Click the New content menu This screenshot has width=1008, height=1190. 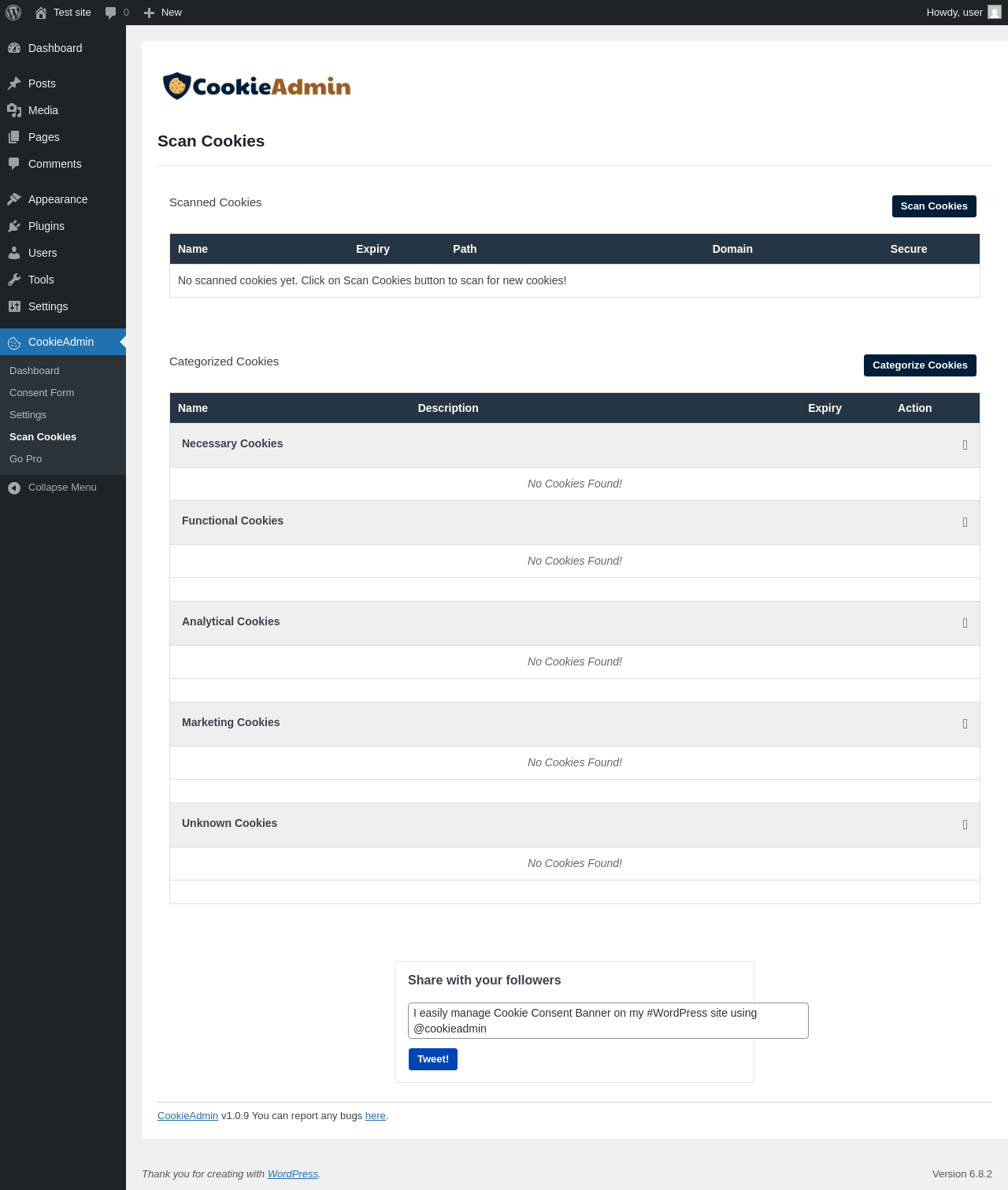coord(163,13)
